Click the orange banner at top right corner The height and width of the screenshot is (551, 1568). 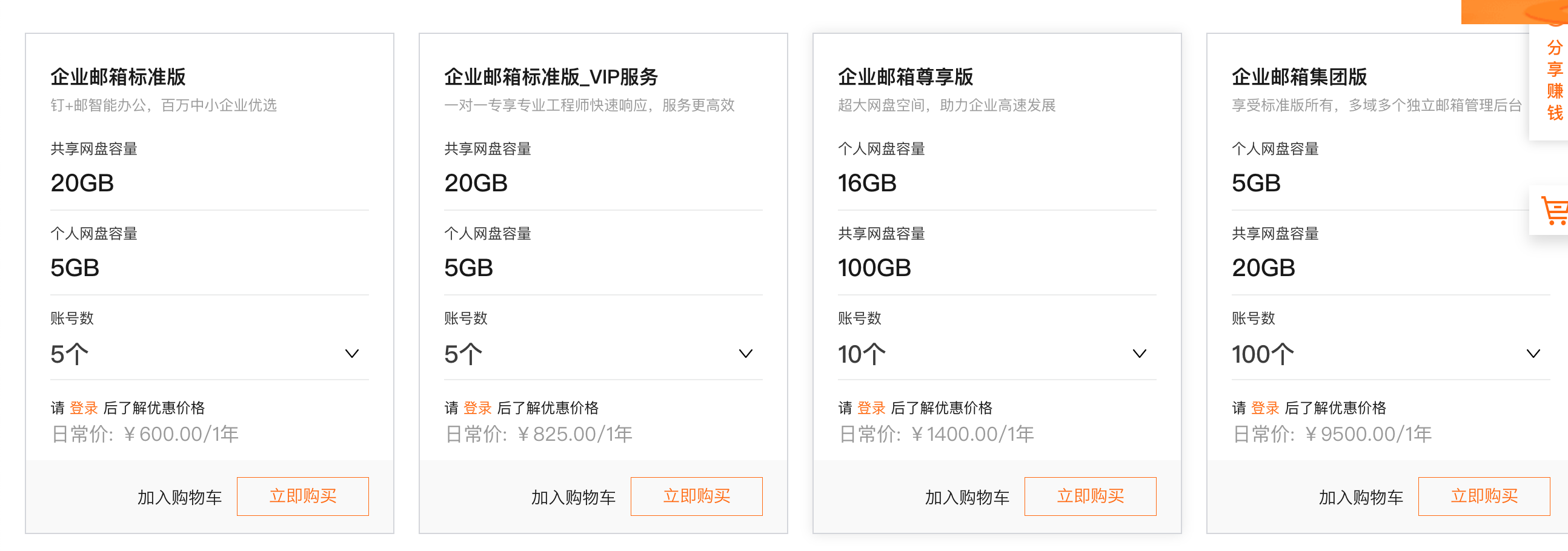click(x=1515, y=12)
